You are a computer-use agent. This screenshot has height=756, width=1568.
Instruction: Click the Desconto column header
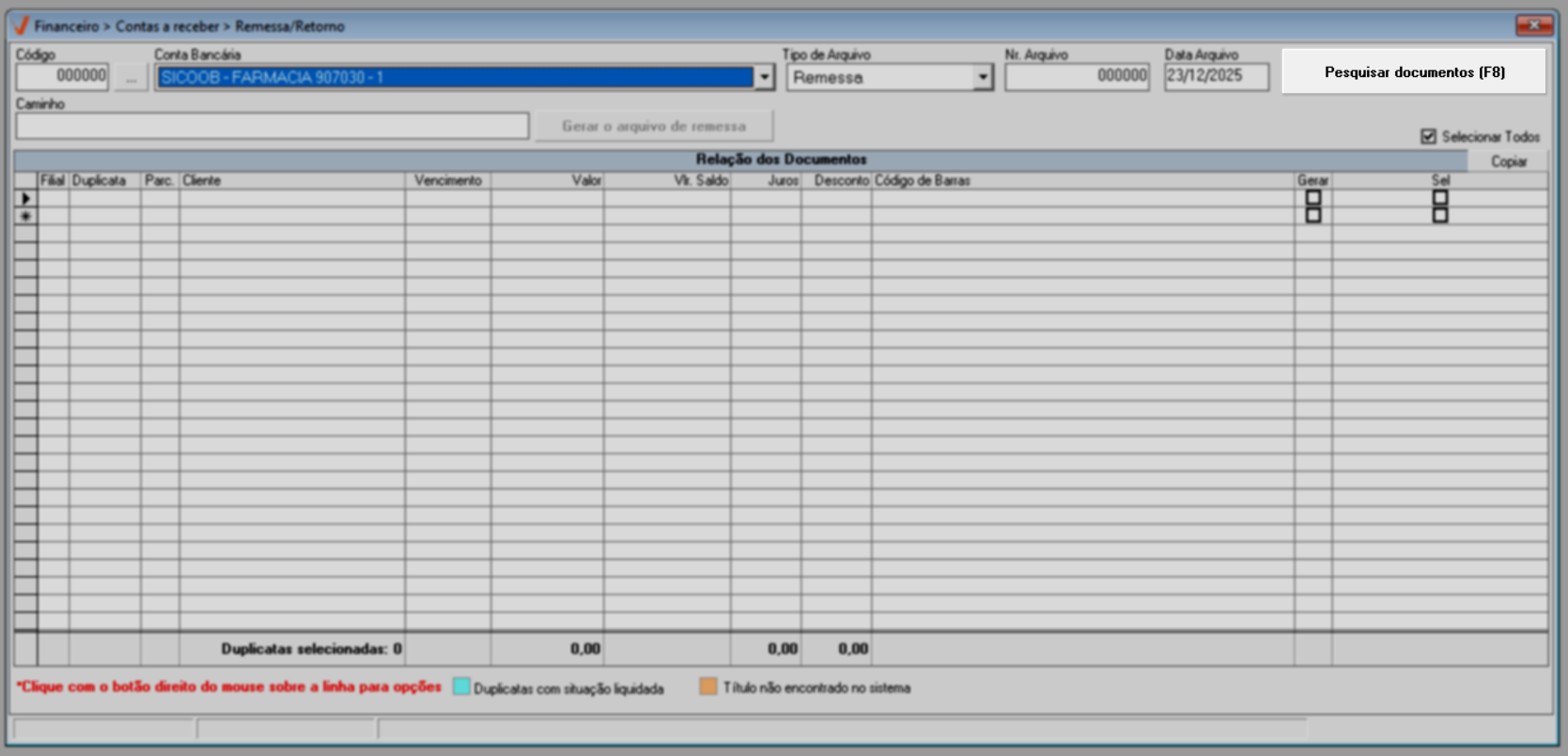836,180
